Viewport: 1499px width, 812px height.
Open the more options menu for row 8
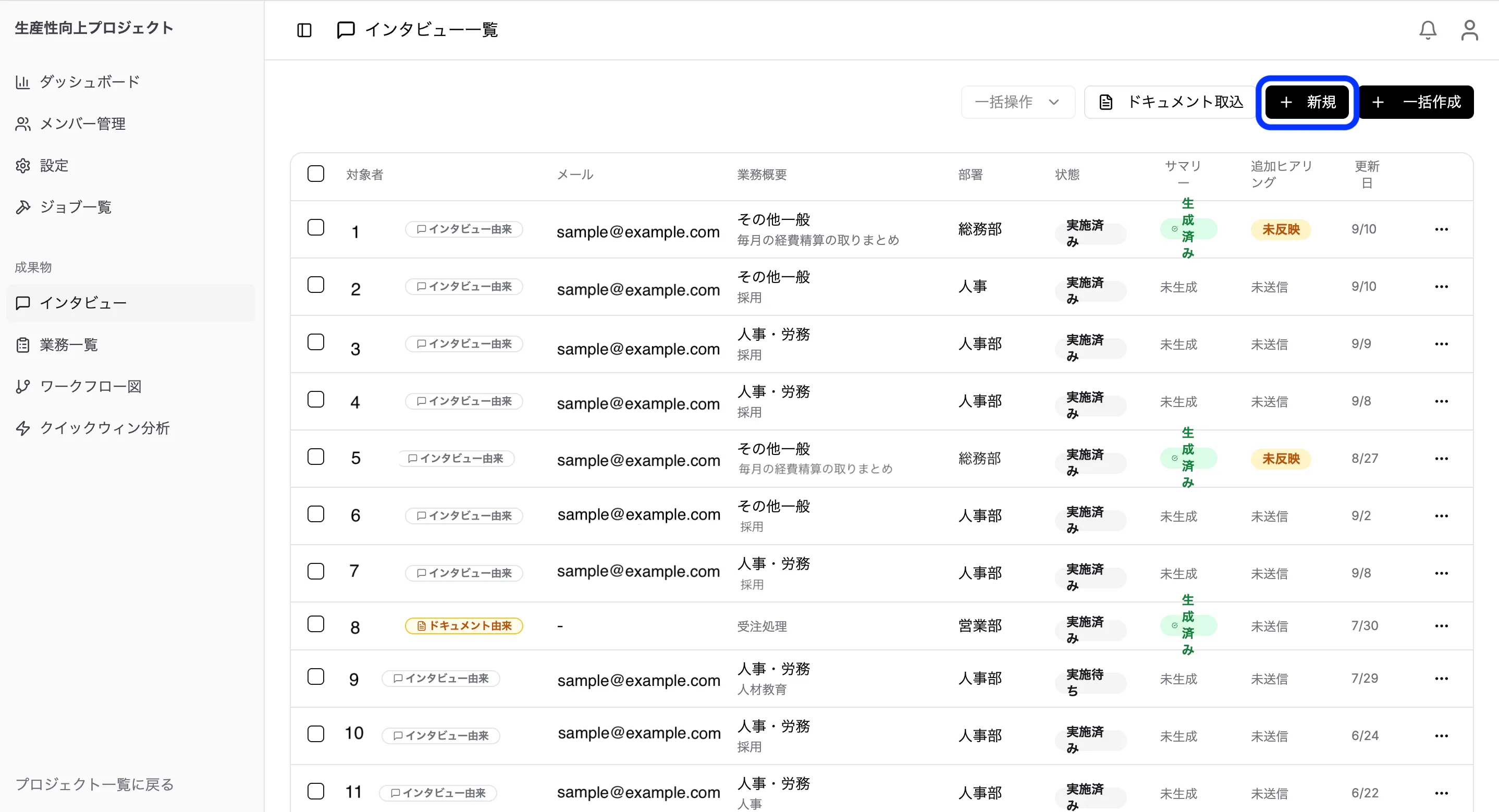point(1441,626)
